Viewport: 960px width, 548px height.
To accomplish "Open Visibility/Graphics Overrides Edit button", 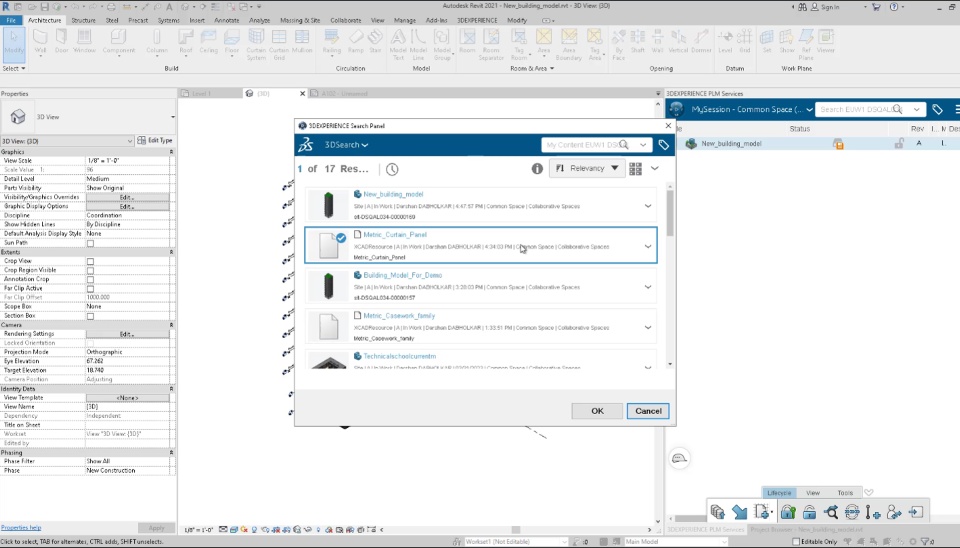I will [127, 197].
